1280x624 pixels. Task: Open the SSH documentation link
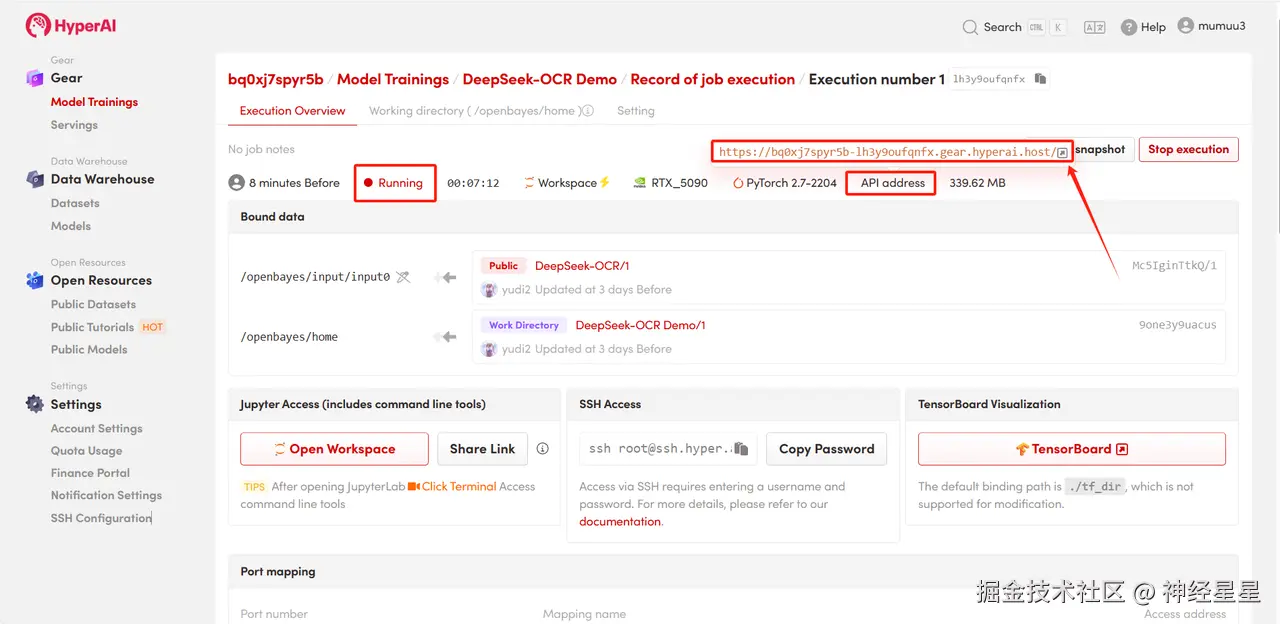(x=620, y=521)
